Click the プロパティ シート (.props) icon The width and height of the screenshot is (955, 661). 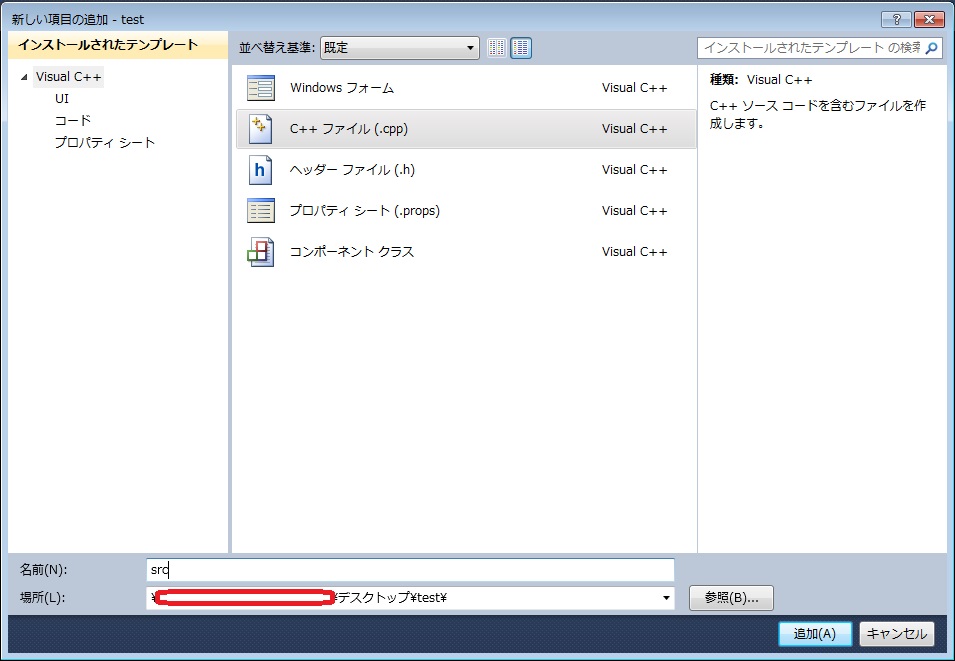pos(261,211)
